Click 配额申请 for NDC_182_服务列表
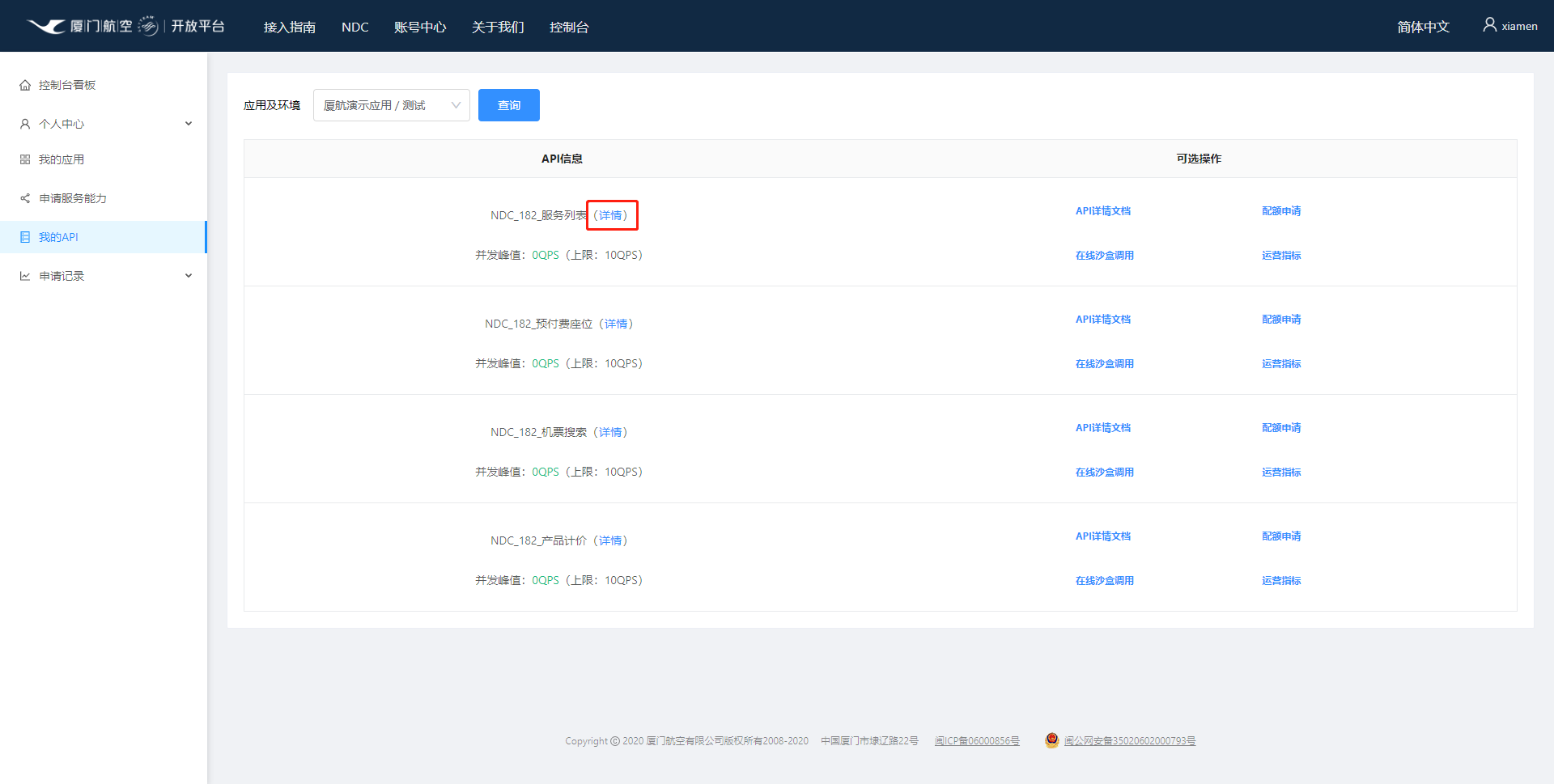The width and height of the screenshot is (1554, 784). (x=1281, y=211)
